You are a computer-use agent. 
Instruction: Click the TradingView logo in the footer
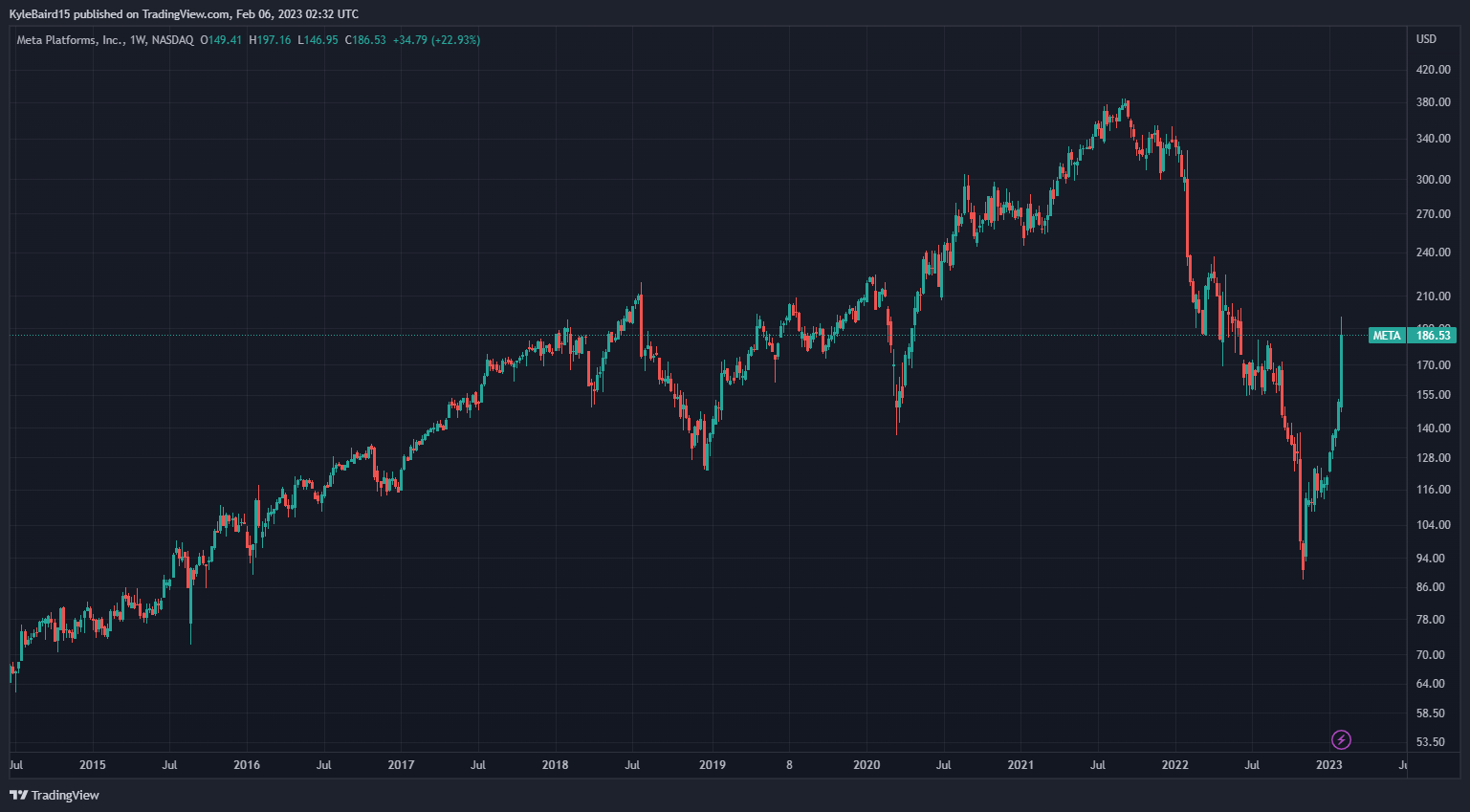point(55,795)
